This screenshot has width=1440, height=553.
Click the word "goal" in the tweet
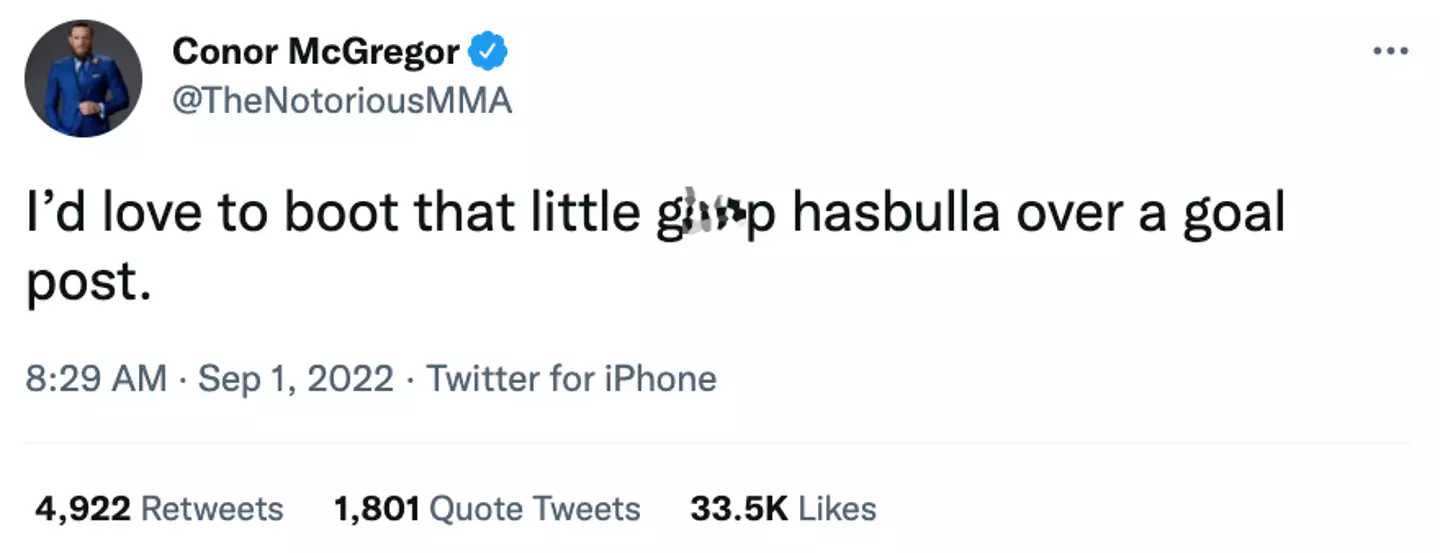click(1234, 214)
